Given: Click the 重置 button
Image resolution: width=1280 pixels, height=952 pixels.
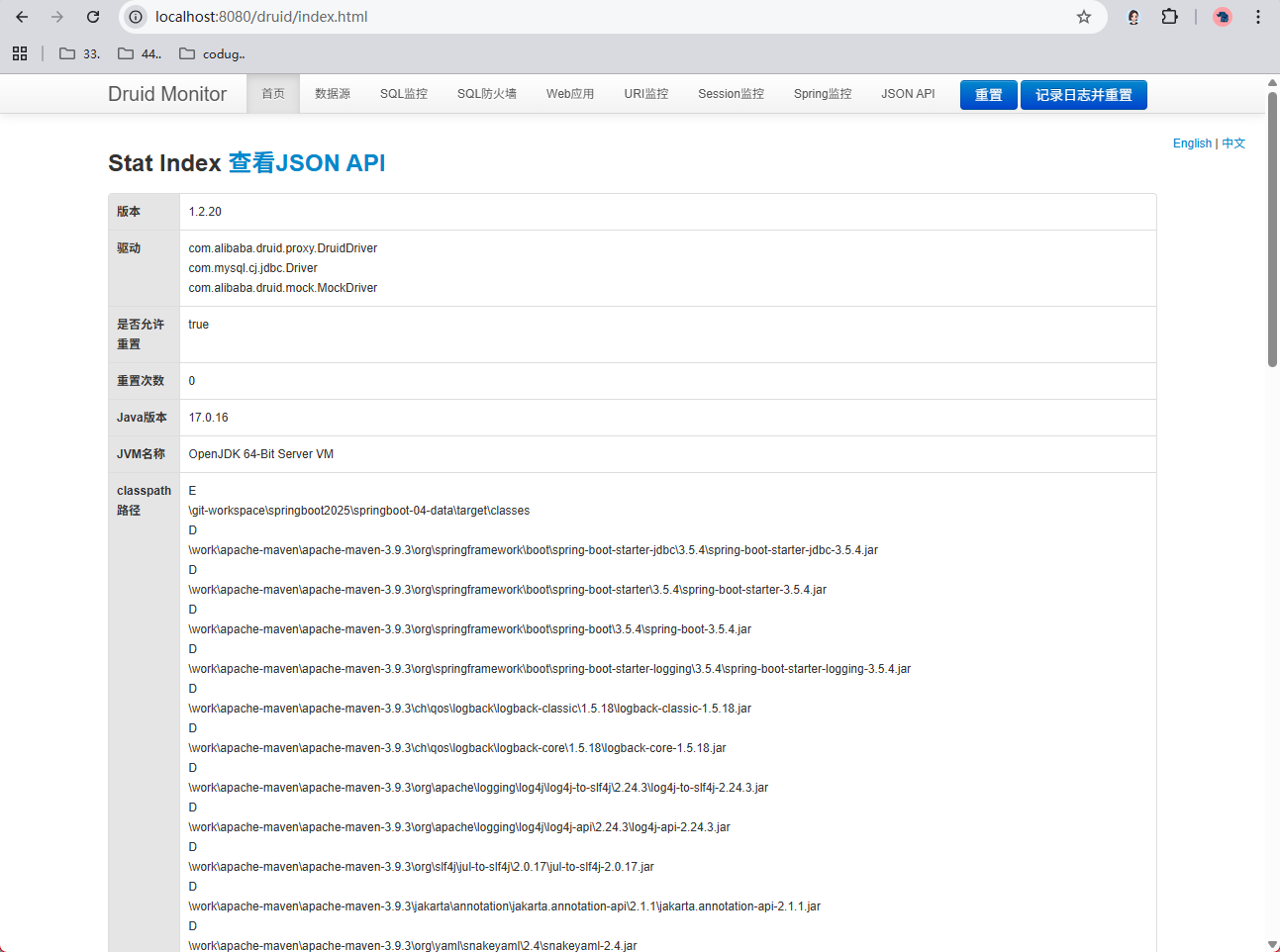Looking at the screenshot, I should click(988, 95).
